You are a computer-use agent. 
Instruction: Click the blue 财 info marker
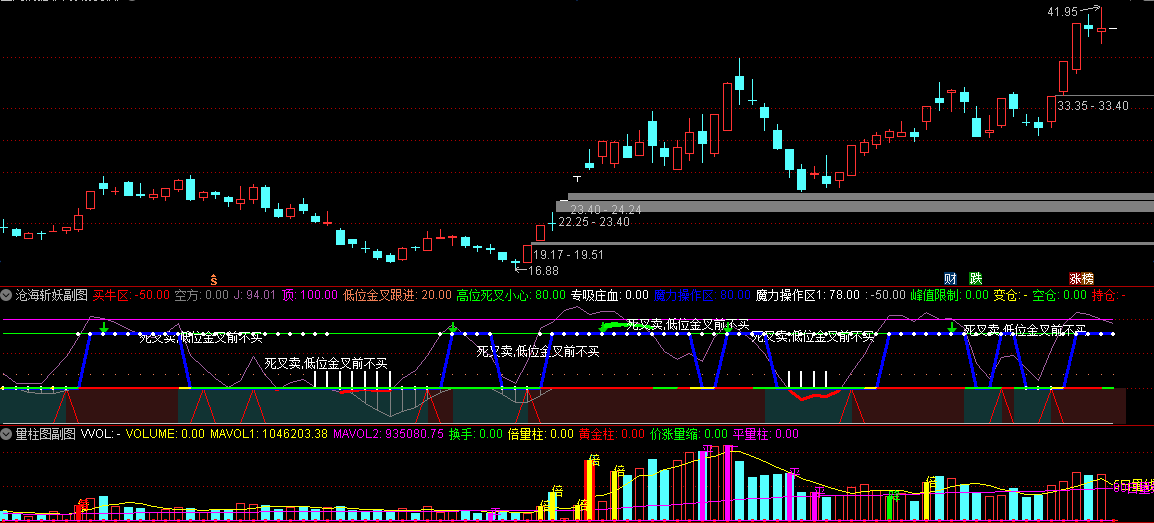(x=952, y=279)
